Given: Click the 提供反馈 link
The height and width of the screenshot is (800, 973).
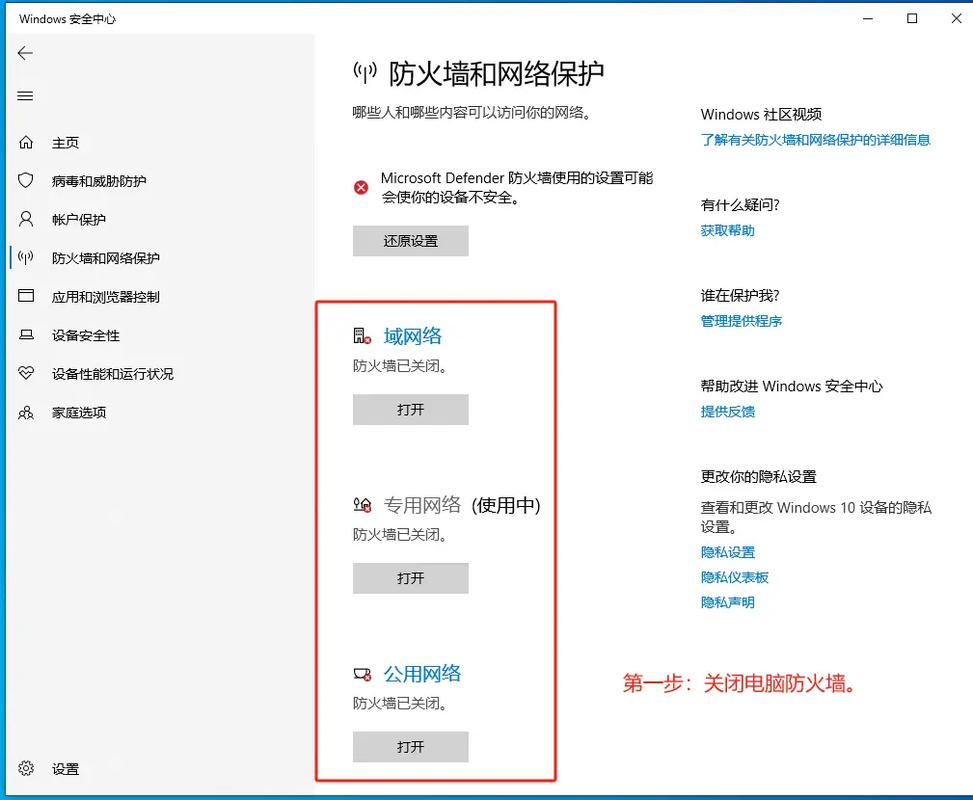Looking at the screenshot, I should [x=727, y=411].
